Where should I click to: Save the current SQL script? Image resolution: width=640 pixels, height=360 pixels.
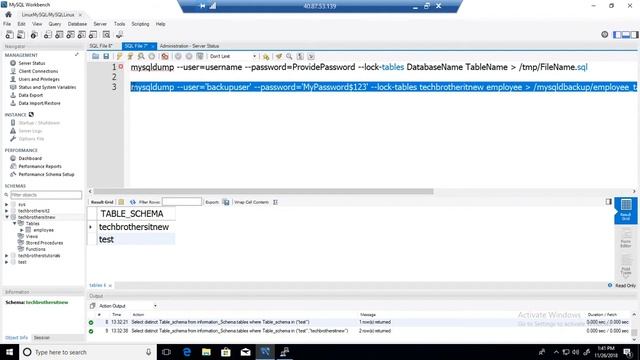[x=106, y=56]
